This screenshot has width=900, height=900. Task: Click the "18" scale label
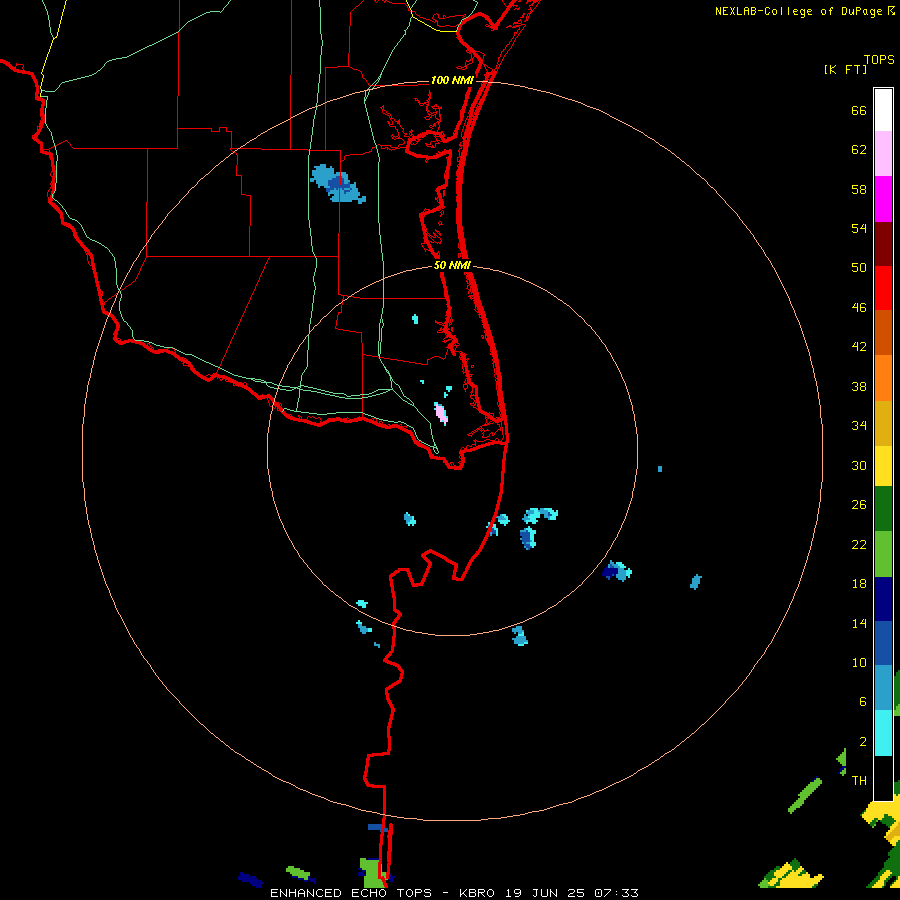(859, 584)
